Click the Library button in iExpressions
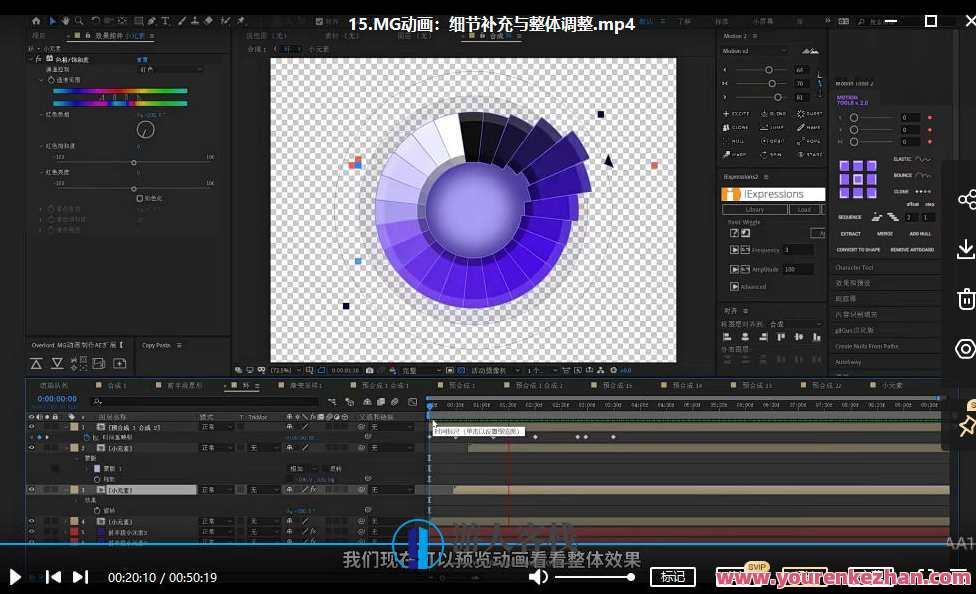The height and width of the screenshot is (594, 976). [754, 210]
